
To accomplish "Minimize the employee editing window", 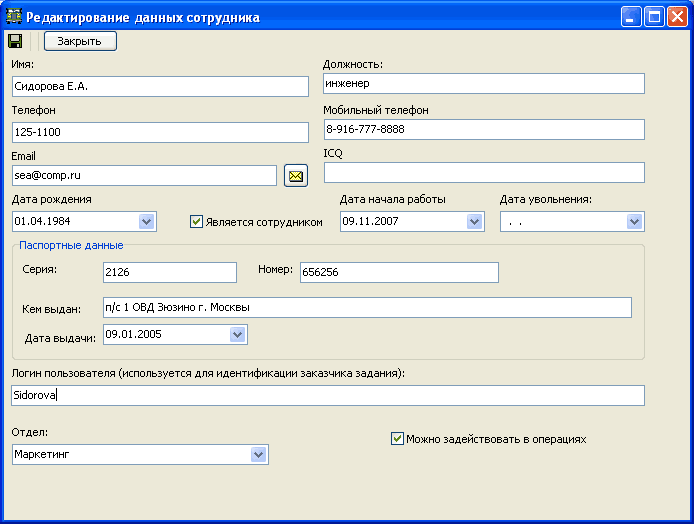I will (631, 17).
